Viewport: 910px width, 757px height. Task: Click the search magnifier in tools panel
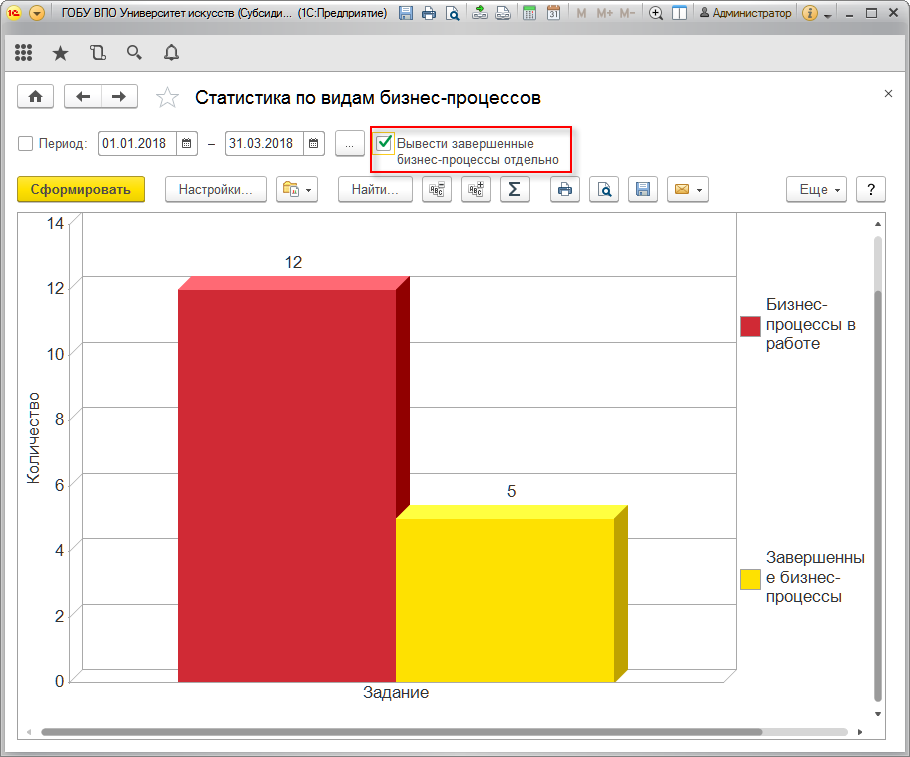[x=134, y=53]
